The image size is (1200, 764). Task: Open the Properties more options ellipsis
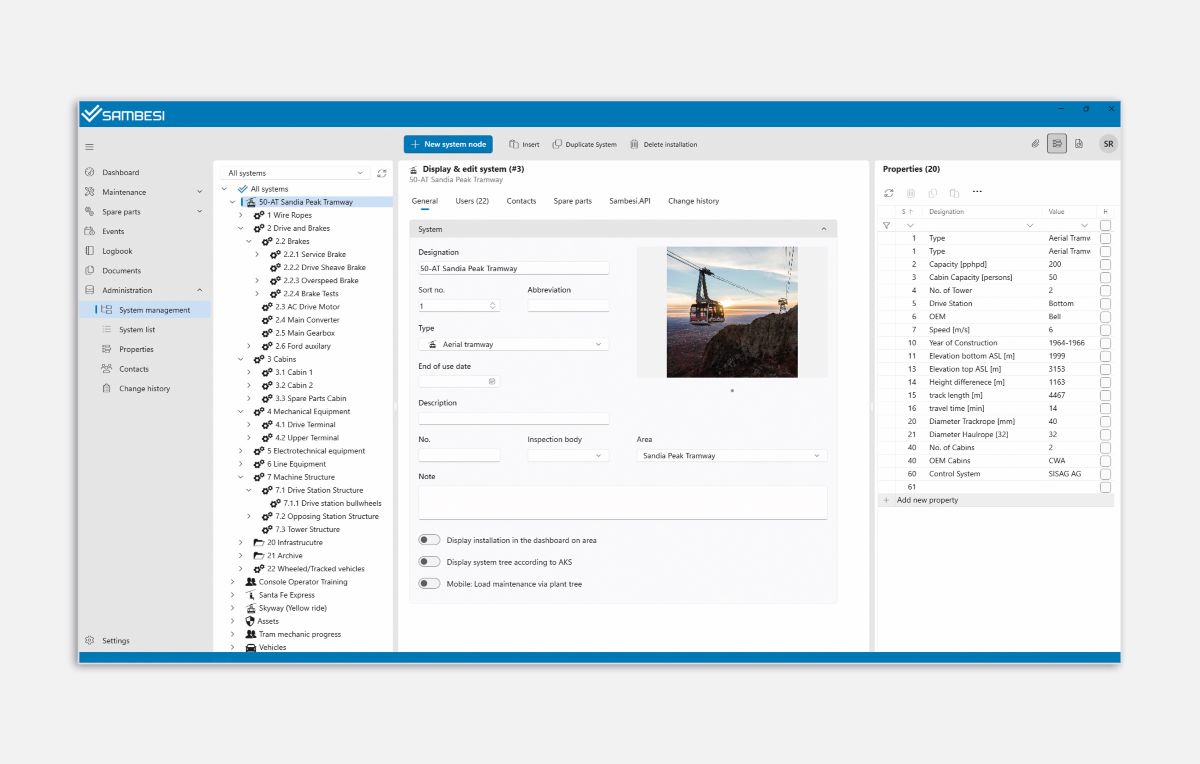pyautogui.click(x=977, y=192)
